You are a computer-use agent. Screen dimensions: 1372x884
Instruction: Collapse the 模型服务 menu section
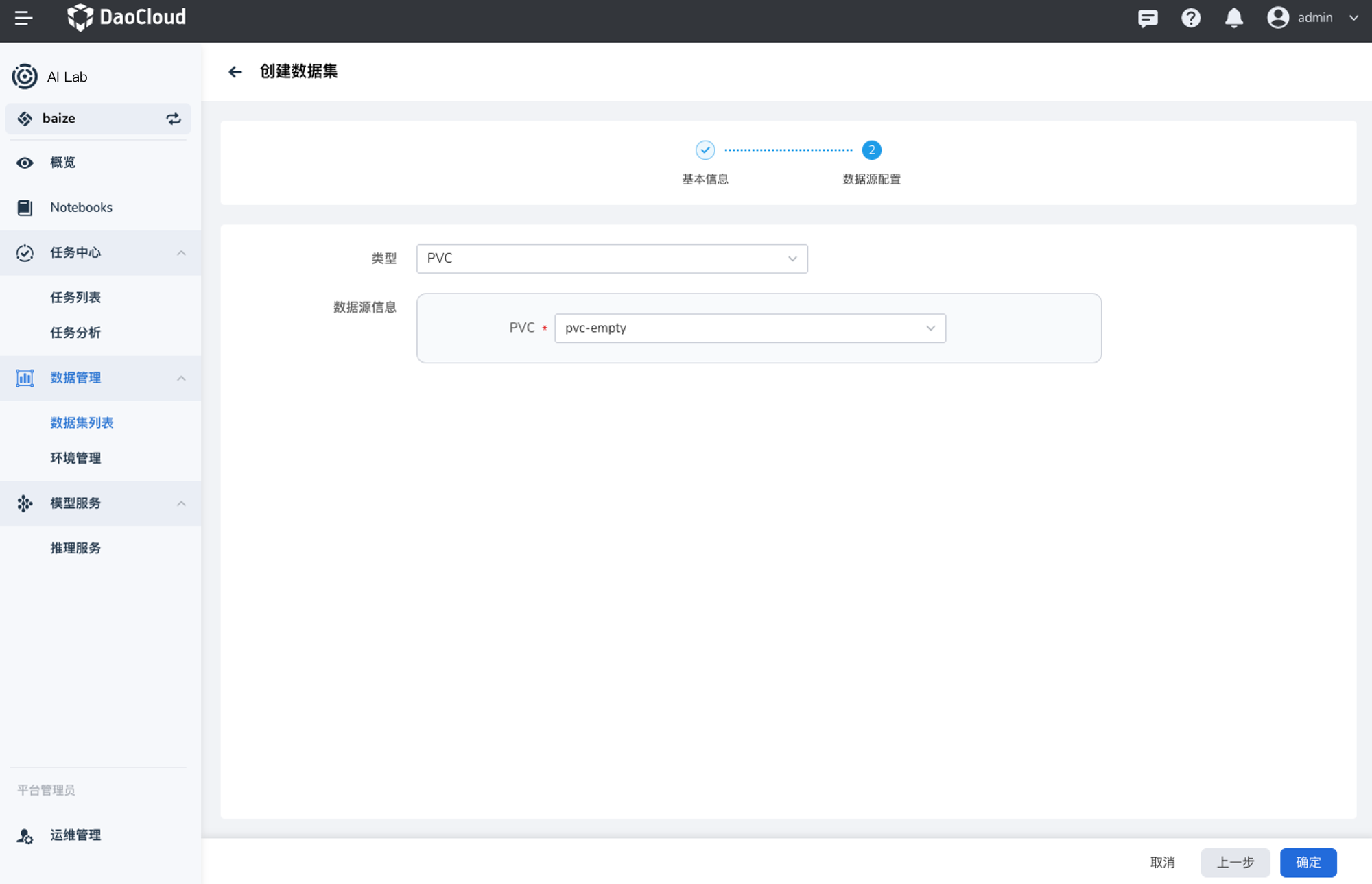coord(181,503)
